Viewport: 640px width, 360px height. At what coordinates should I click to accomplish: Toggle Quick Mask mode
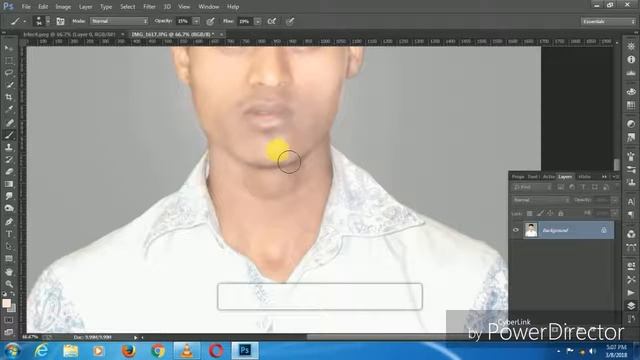pyautogui.click(x=9, y=320)
